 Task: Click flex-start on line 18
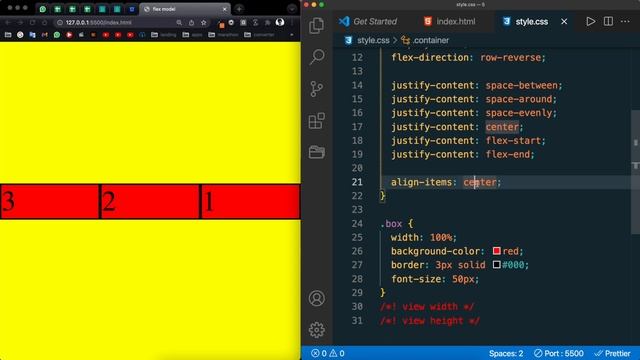pyautogui.click(x=513, y=141)
